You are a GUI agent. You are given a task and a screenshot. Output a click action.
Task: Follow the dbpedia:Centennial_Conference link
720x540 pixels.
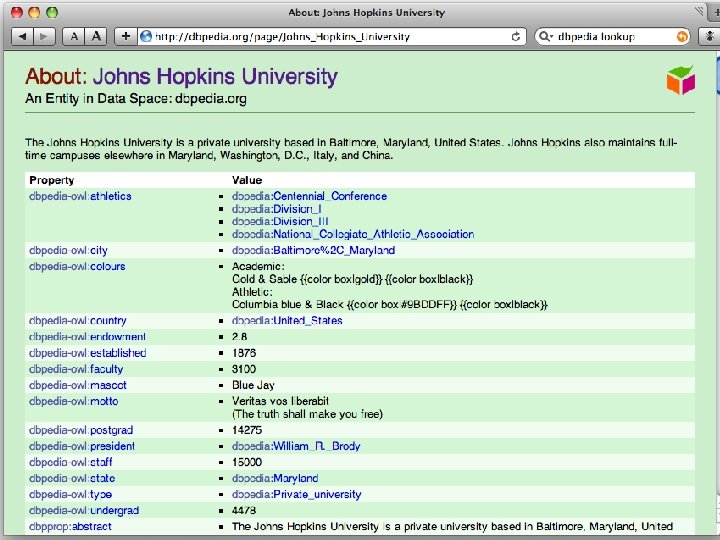click(309, 196)
